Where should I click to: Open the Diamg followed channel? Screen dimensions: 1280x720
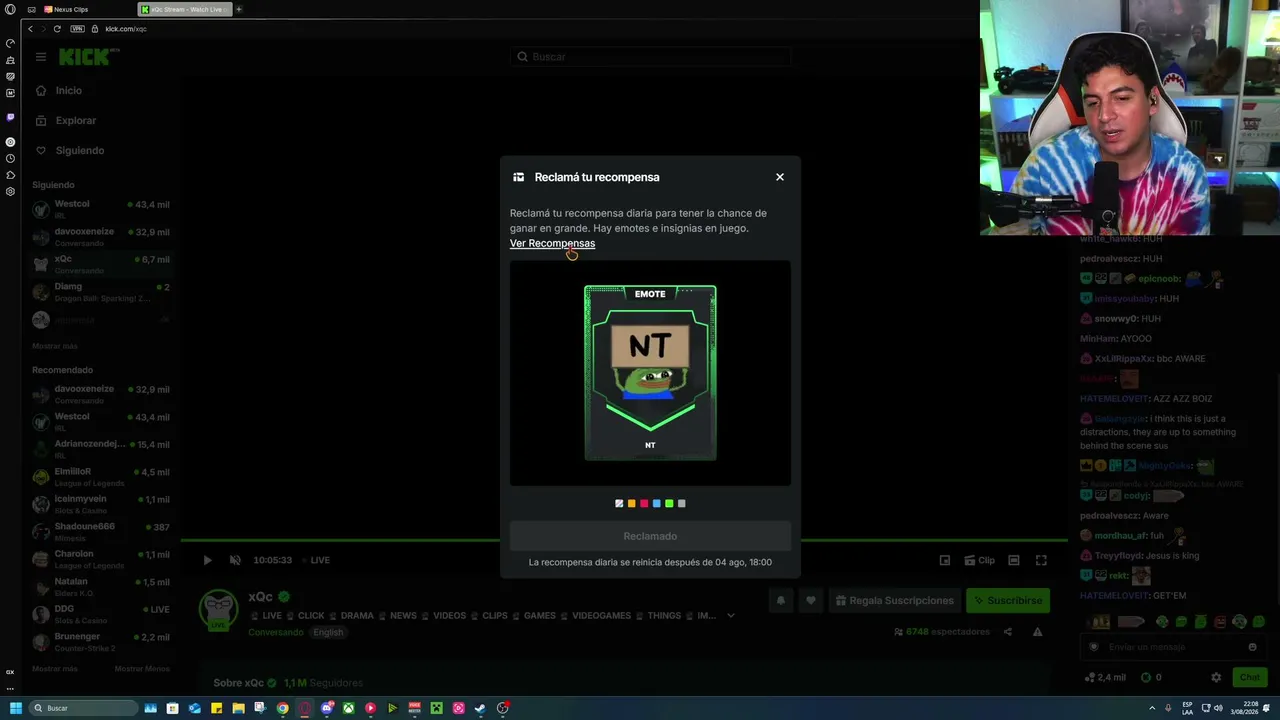[100, 292]
